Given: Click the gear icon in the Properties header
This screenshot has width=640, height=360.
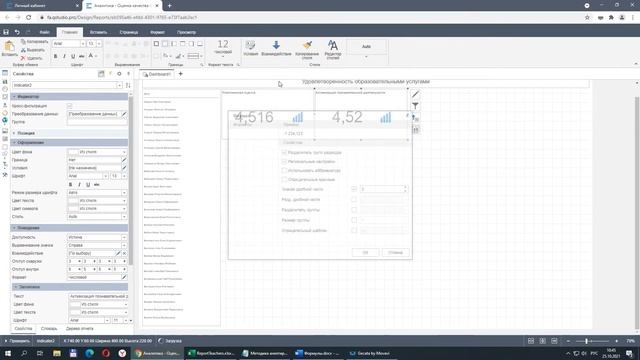Looking at the screenshot, I should (x=119, y=74).
